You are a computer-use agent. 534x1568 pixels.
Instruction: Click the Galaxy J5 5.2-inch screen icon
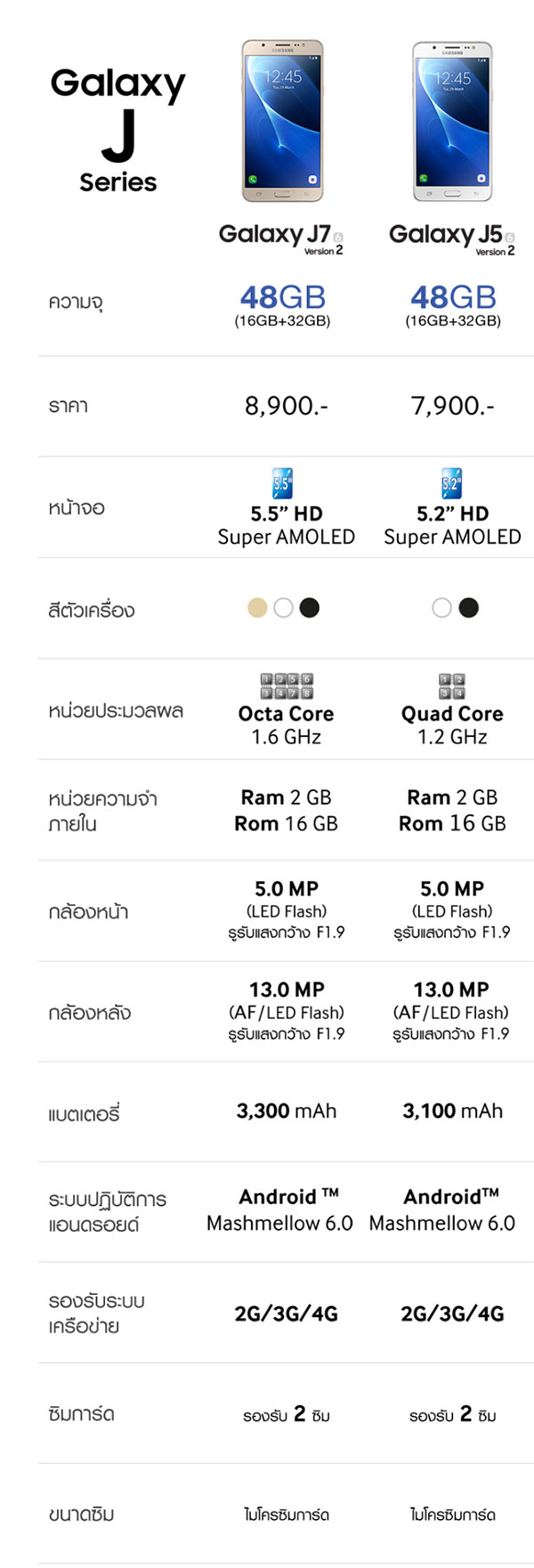pyautogui.click(x=451, y=484)
